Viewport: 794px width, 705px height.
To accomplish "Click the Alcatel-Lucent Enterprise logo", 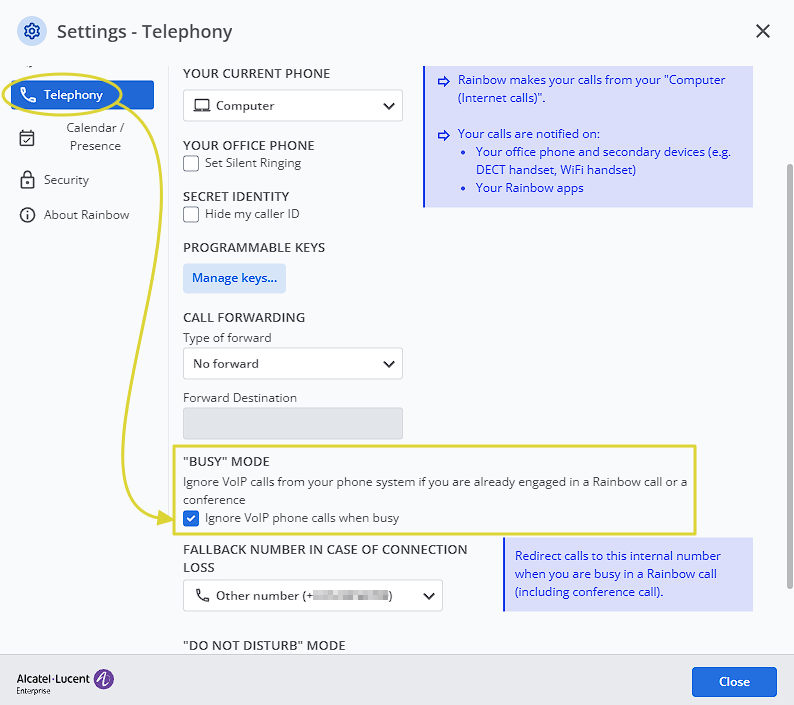I will pos(65,682).
